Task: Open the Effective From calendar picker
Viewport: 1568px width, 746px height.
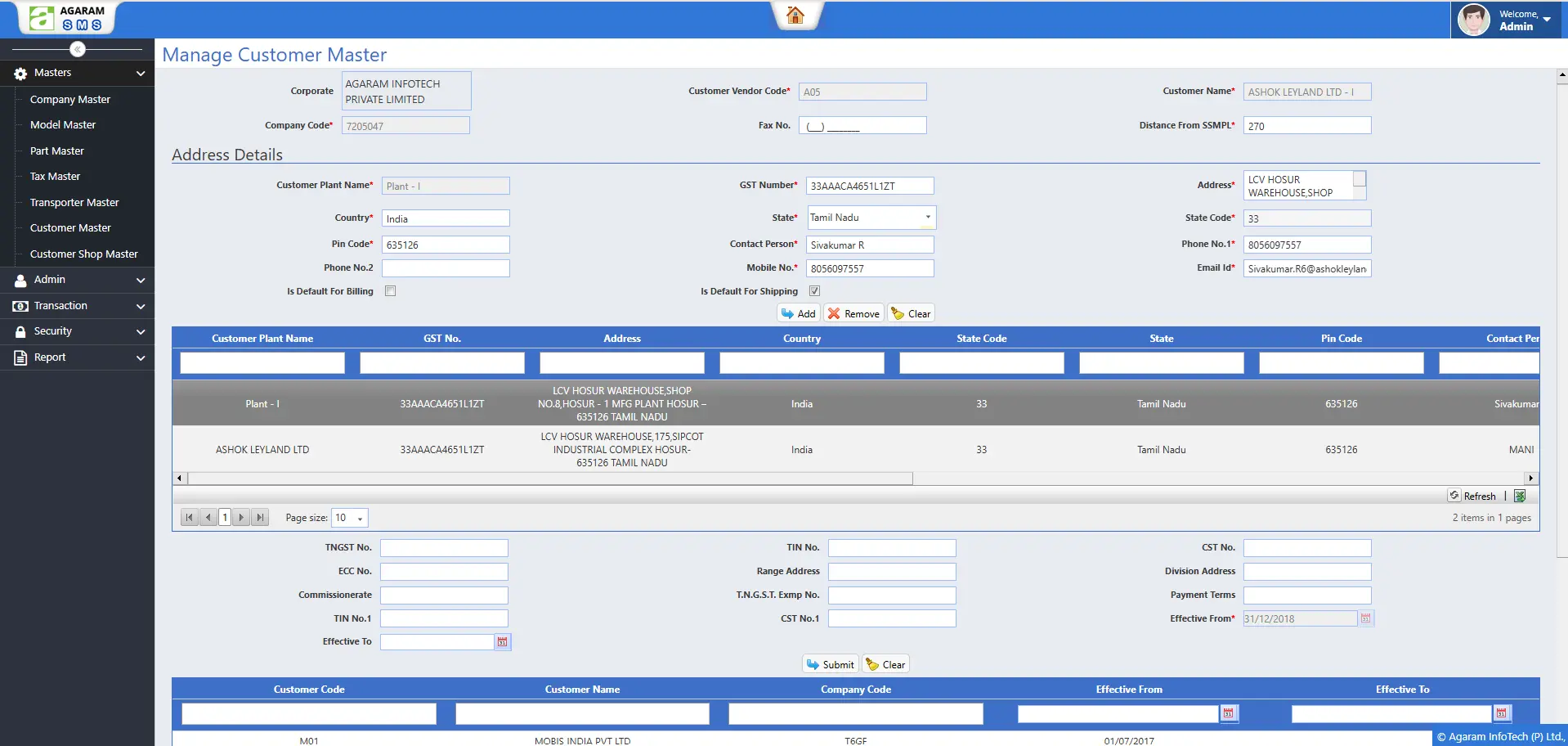Action: click(x=1366, y=618)
